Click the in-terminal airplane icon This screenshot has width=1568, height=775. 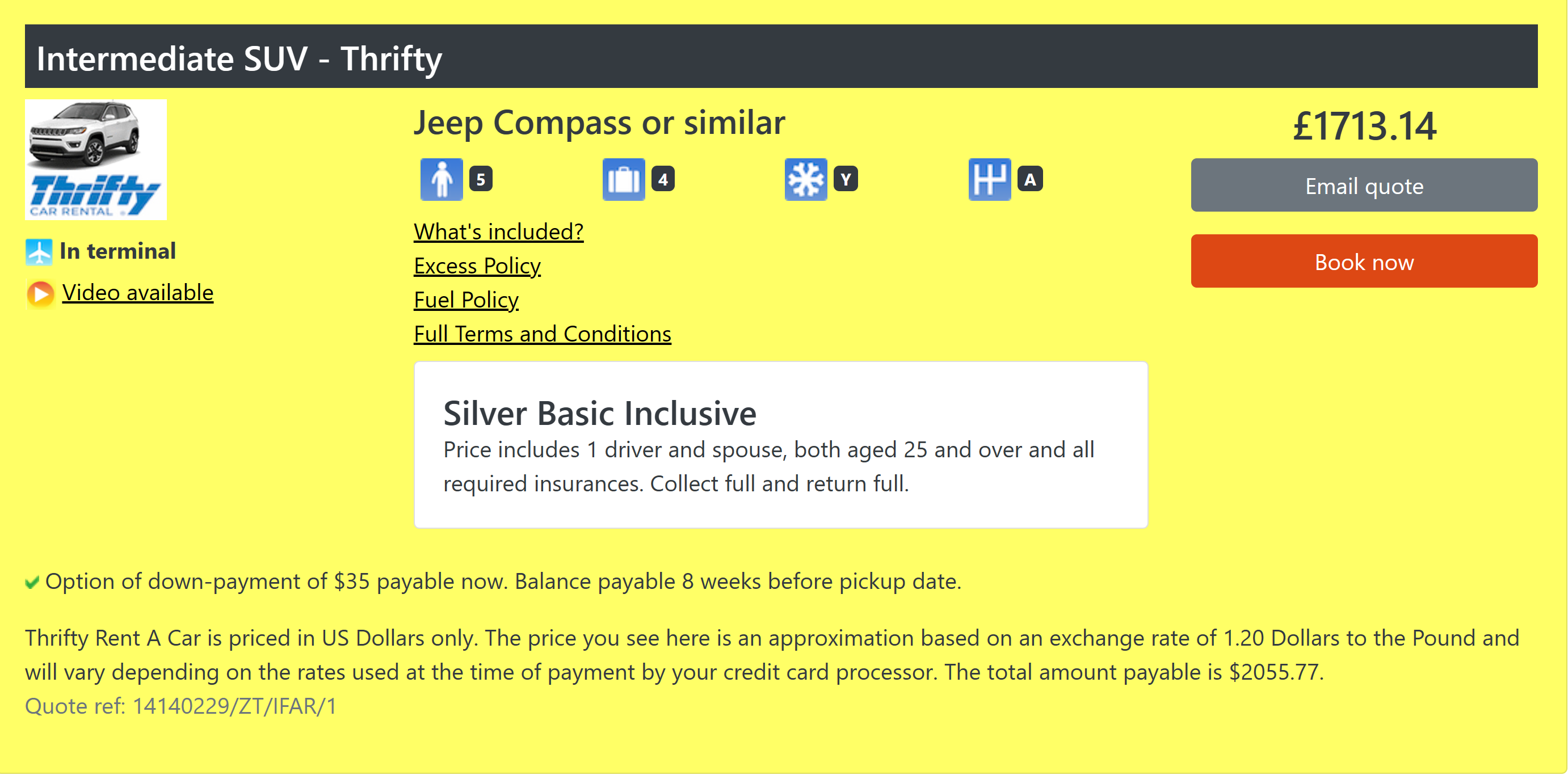[x=39, y=252]
